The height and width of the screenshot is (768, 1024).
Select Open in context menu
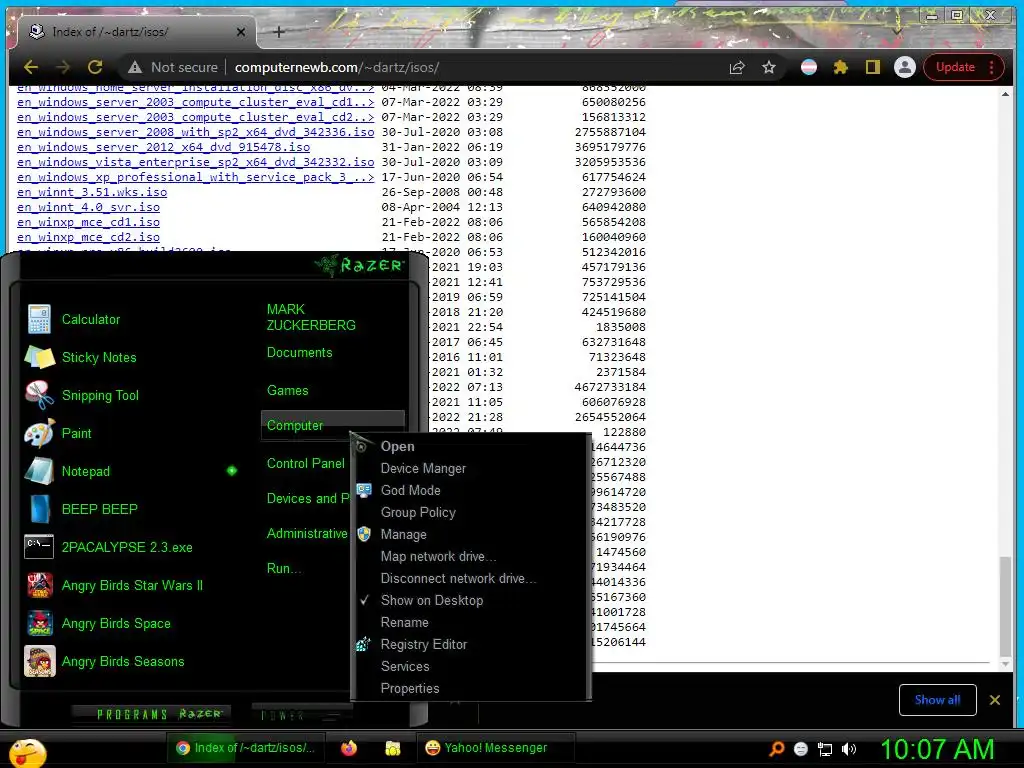pos(398,446)
